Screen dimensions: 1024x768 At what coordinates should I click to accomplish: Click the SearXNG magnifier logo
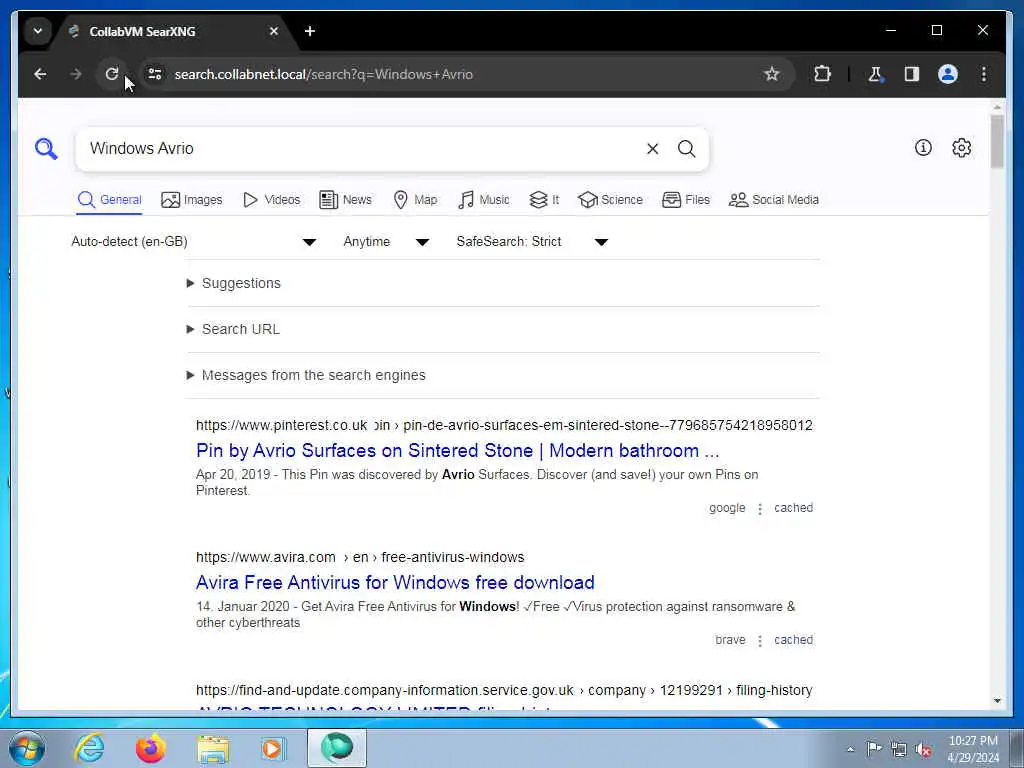[46, 149]
